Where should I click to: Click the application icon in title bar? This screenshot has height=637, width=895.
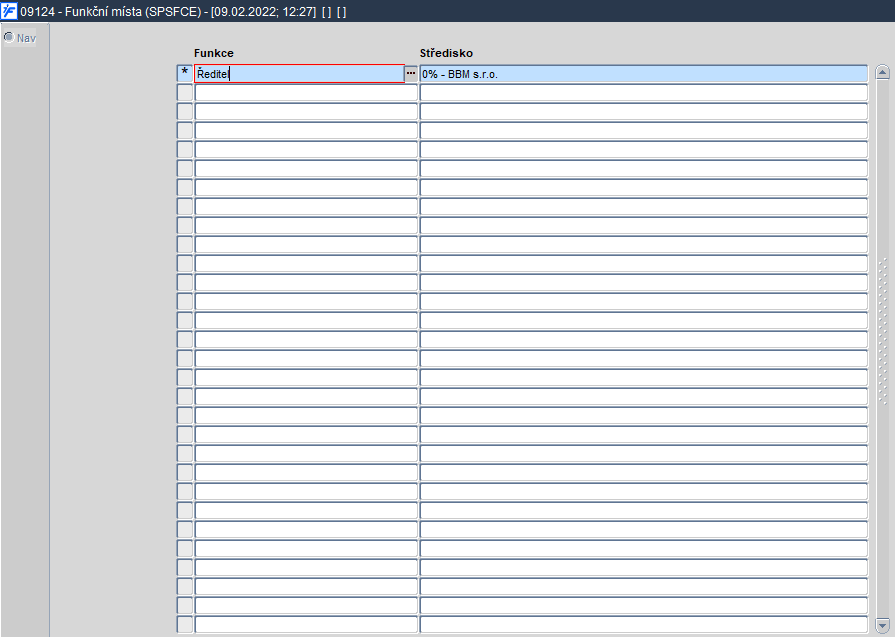pyautogui.click(x=9, y=11)
